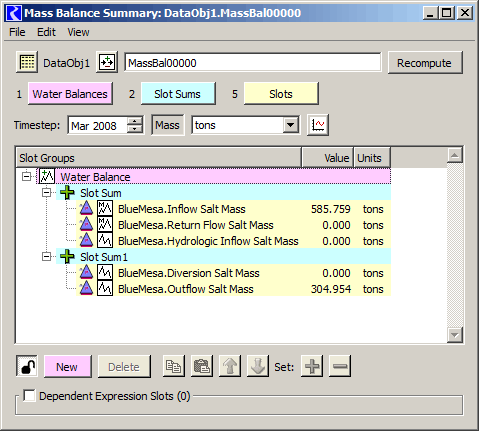Click the move down arrow icon
Screen dimensions: 479x431
[x=258, y=367]
